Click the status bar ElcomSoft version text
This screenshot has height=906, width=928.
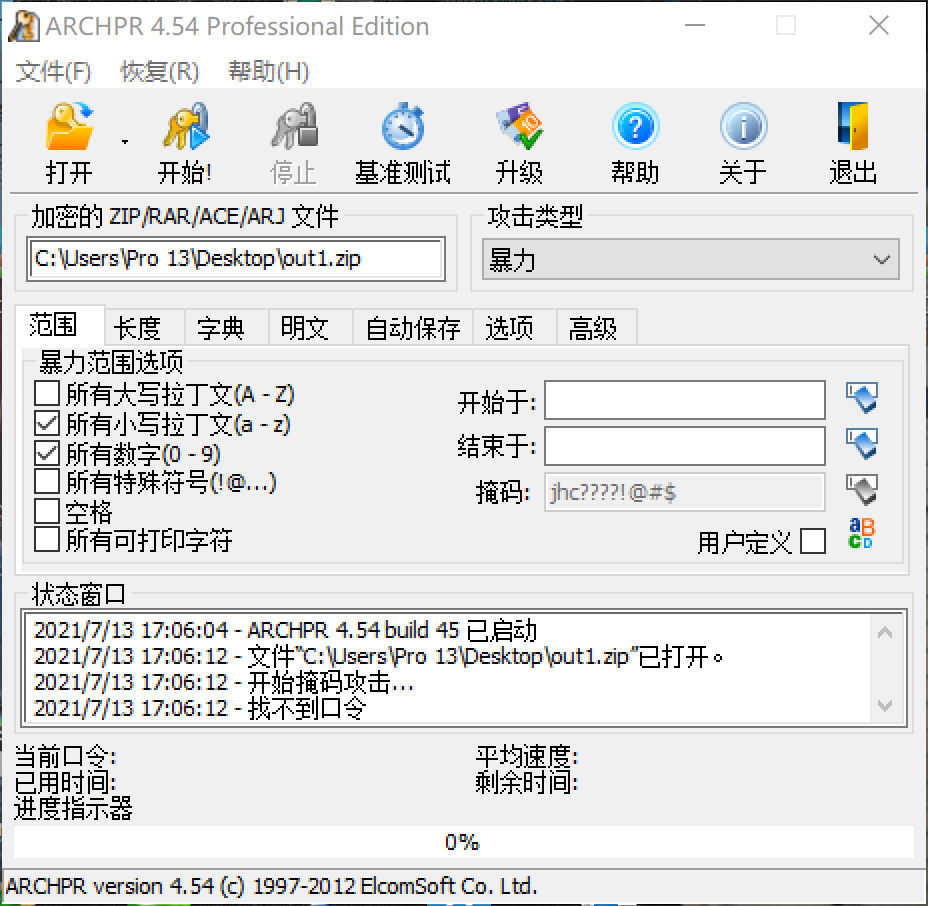[x=272, y=886]
